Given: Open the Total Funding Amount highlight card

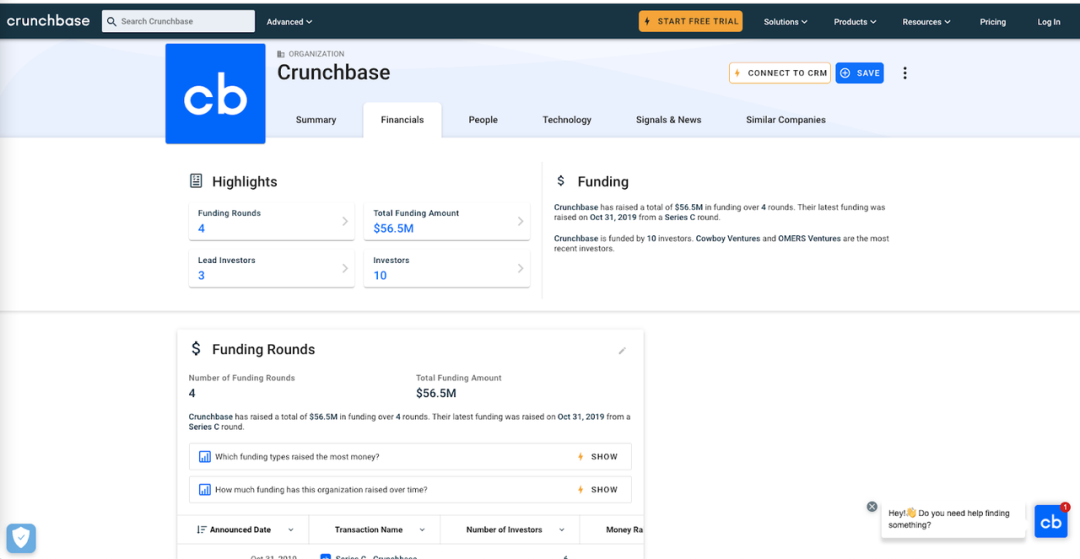Looking at the screenshot, I should click(x=447, y=221).
